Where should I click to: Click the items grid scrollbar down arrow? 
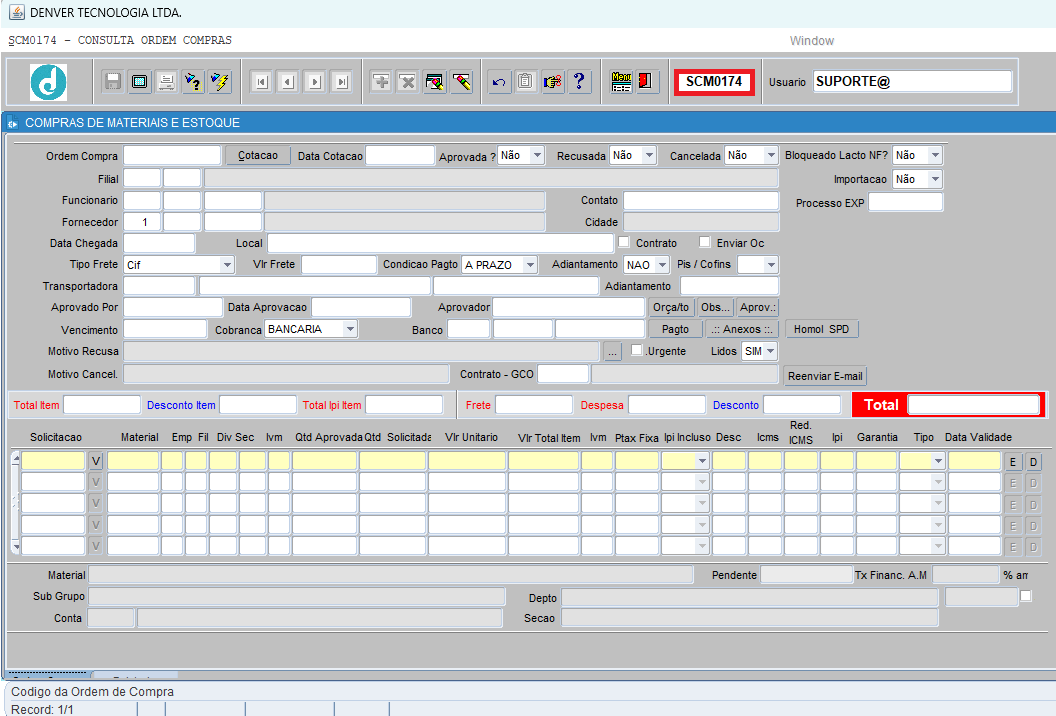(x=15, y=548)
